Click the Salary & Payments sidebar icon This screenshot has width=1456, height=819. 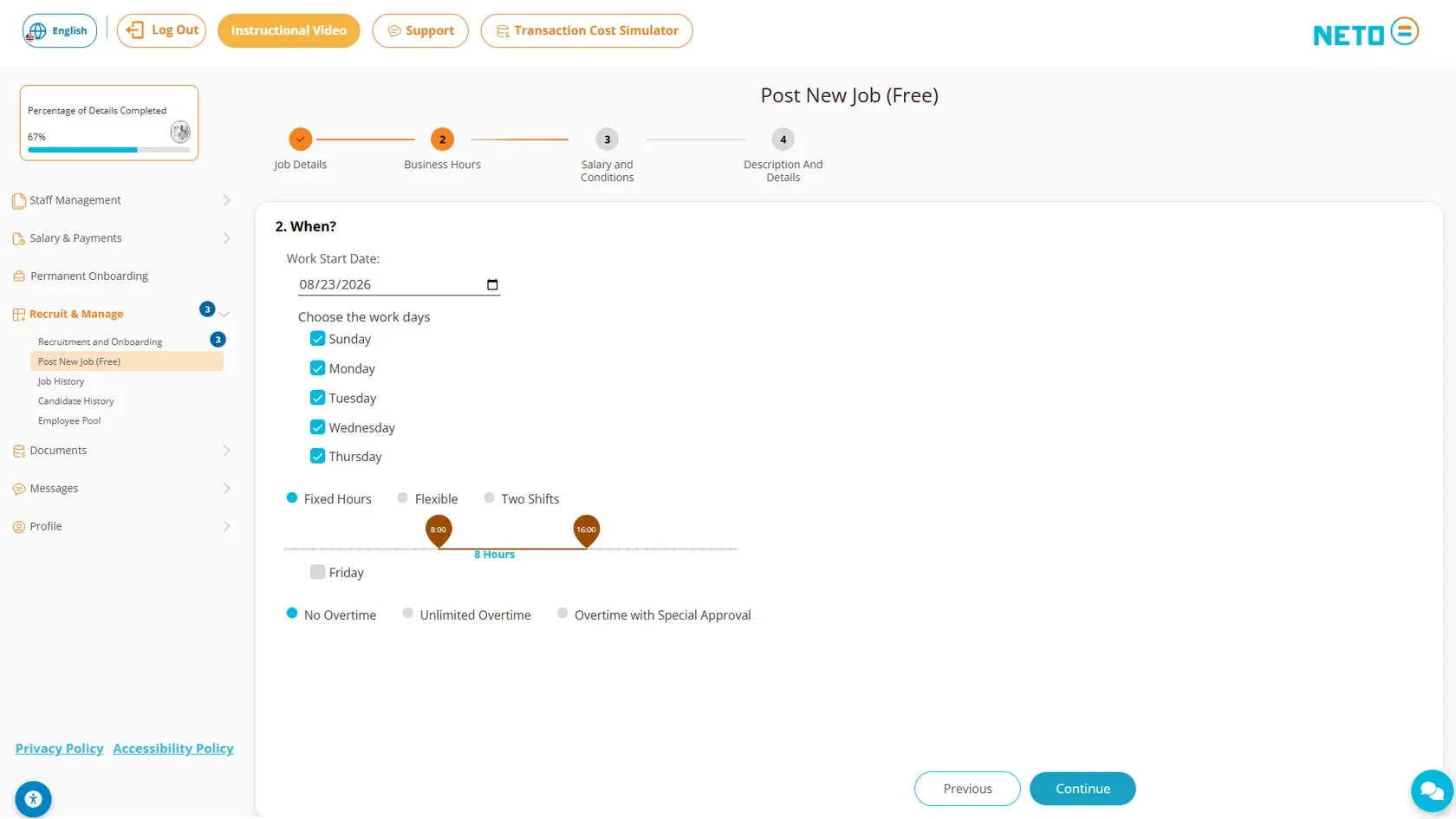(x=18, y=238)
